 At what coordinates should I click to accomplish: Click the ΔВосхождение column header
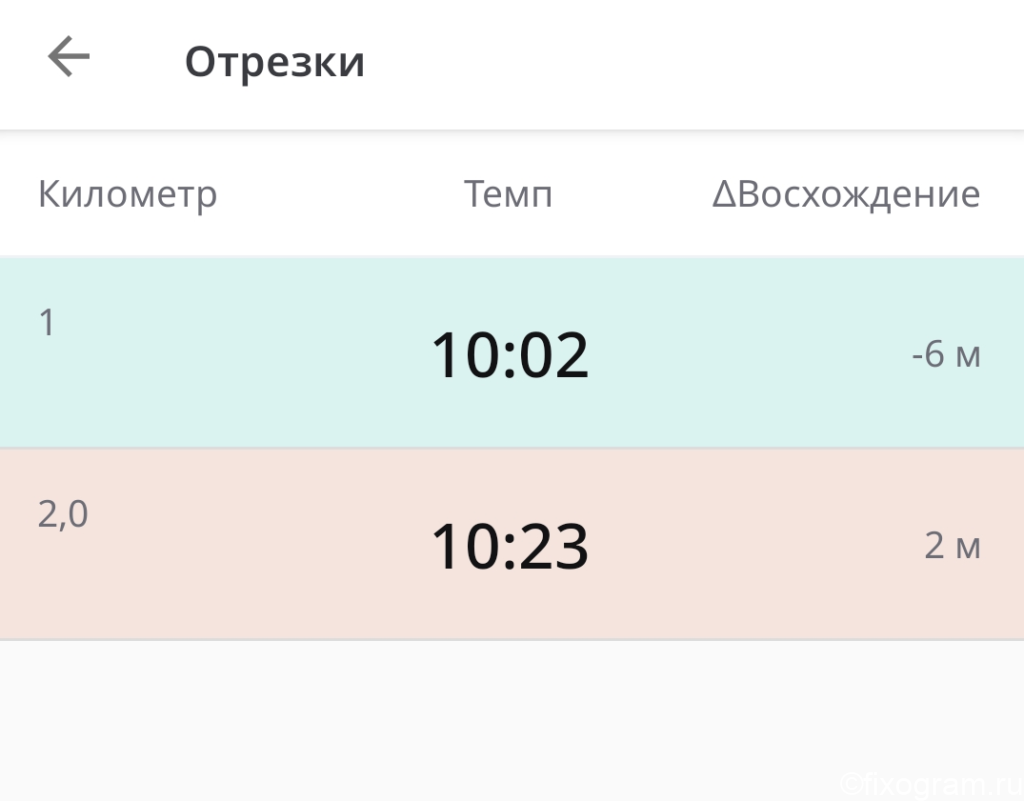[x=846, y=195]
